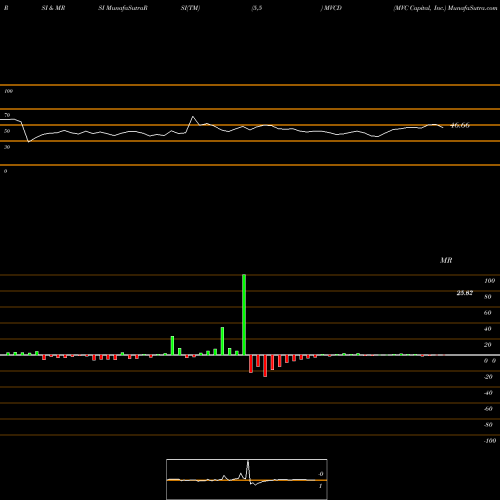The height and width of the screenshot is (500, 500).
Task: Click the RSI axis label 30
Action: click(x=7, y=147)
